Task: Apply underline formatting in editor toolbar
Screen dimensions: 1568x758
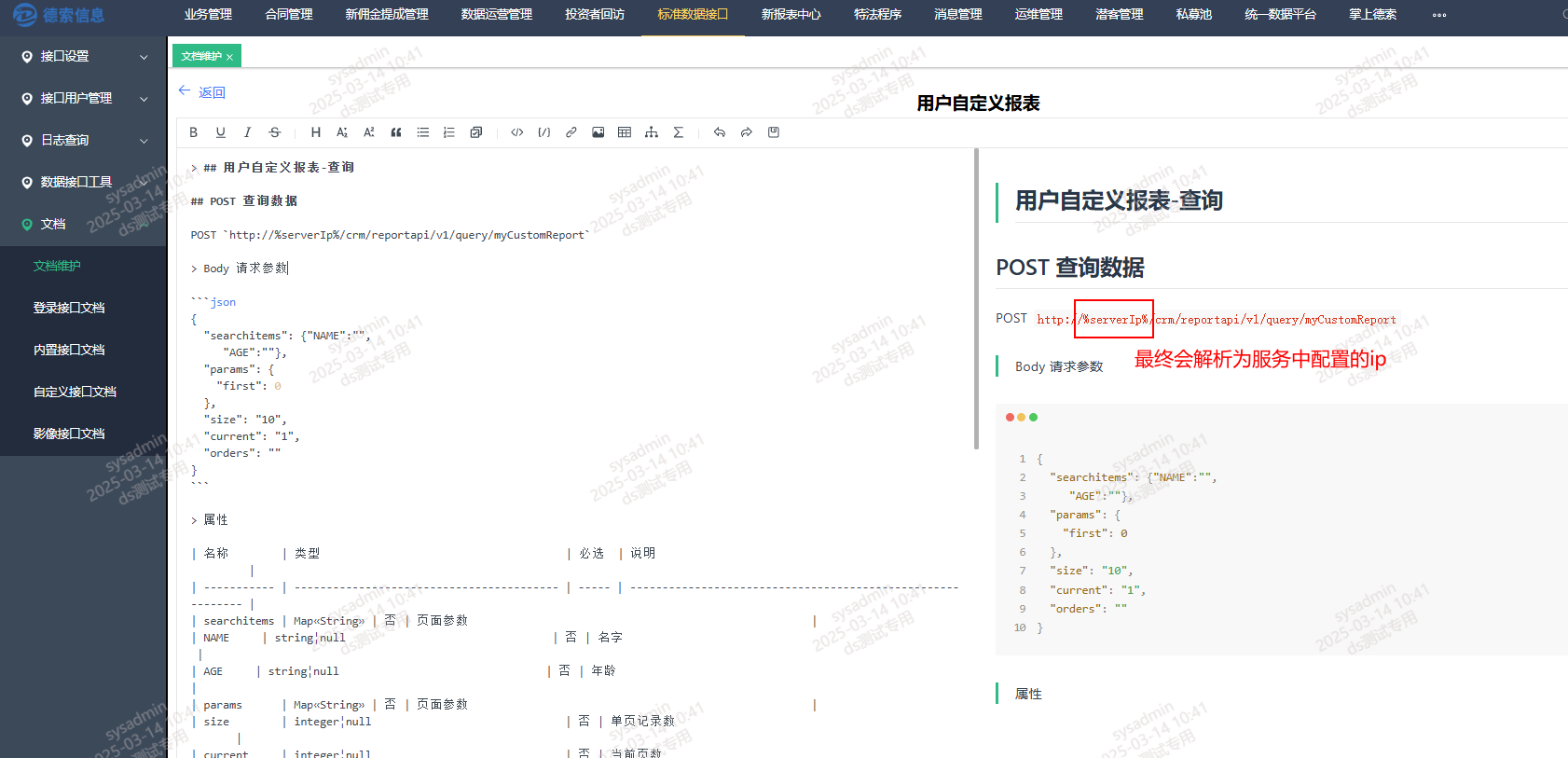Action: [x=221, y=132]
